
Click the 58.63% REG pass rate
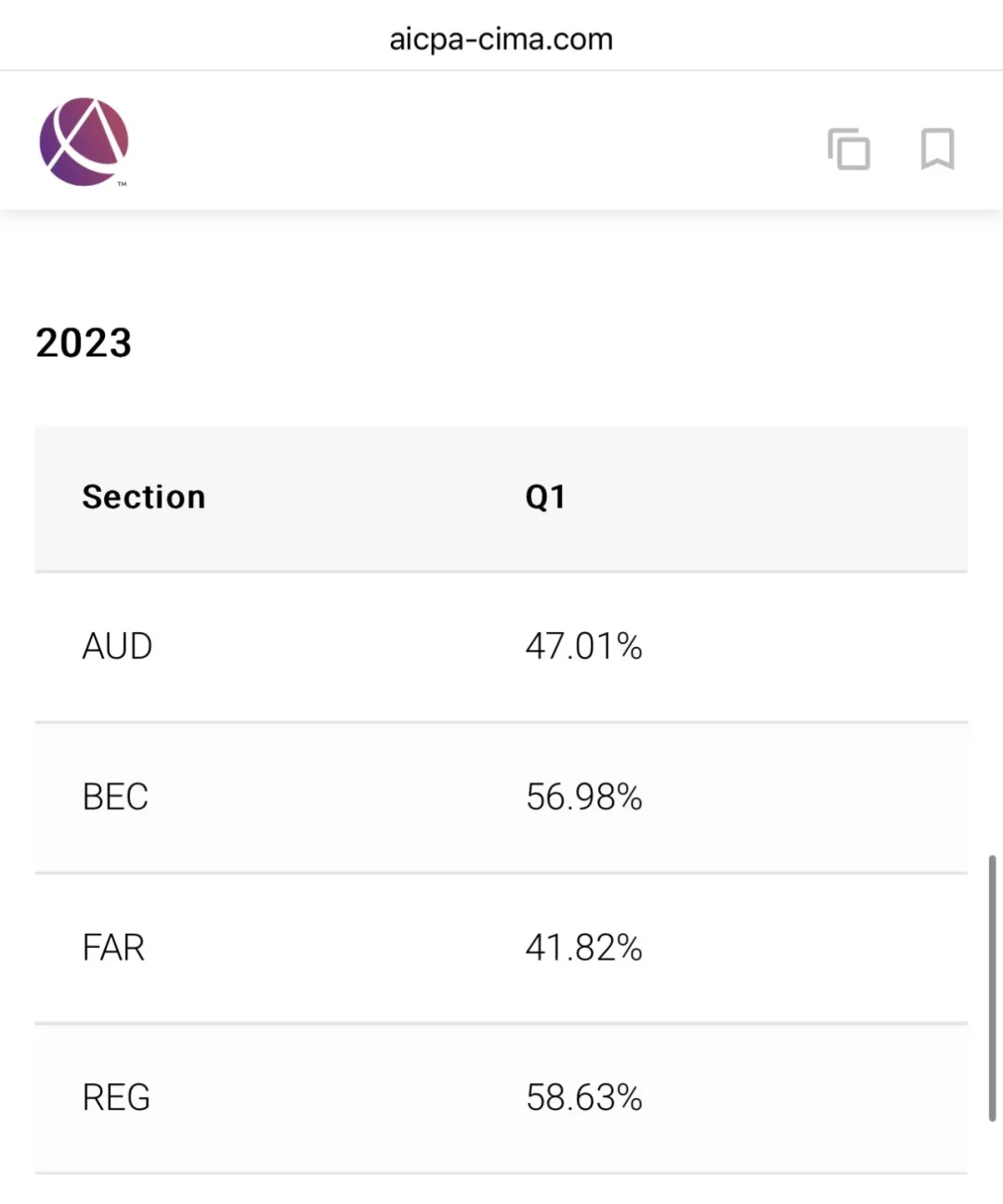(584, 1097)
